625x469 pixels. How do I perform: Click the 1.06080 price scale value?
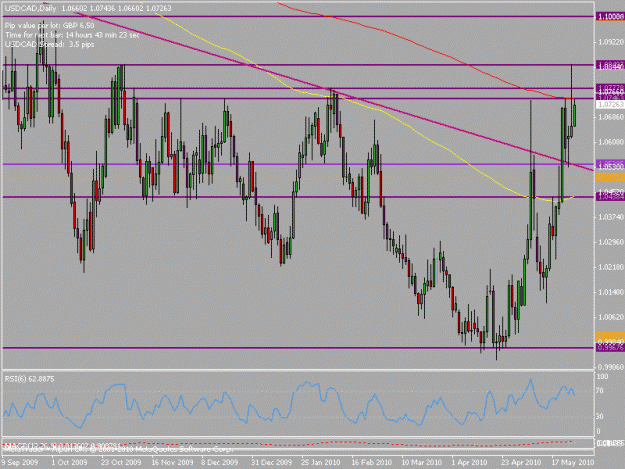(611, 142)
